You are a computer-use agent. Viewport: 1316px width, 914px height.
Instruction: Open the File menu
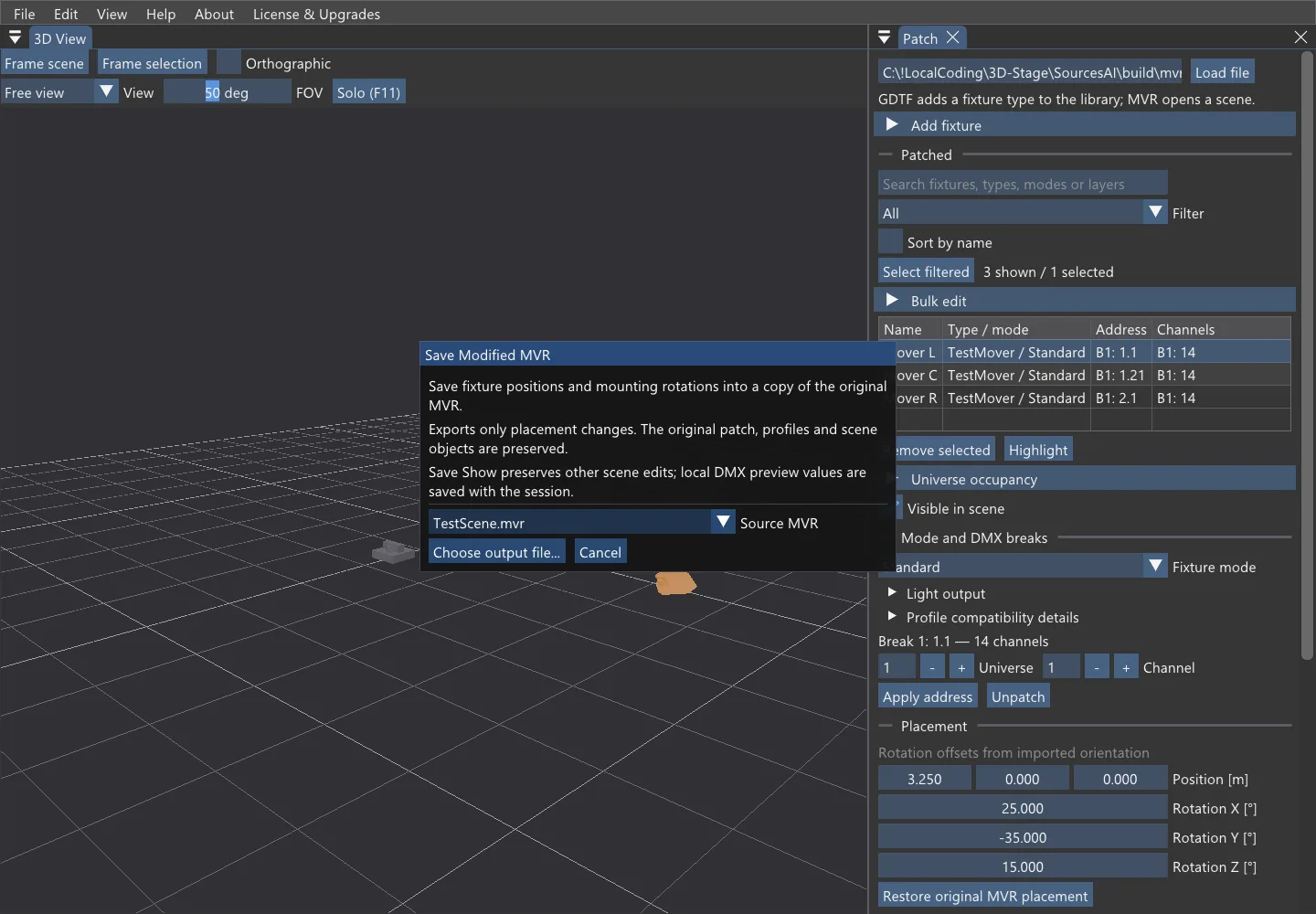(25, 14)
